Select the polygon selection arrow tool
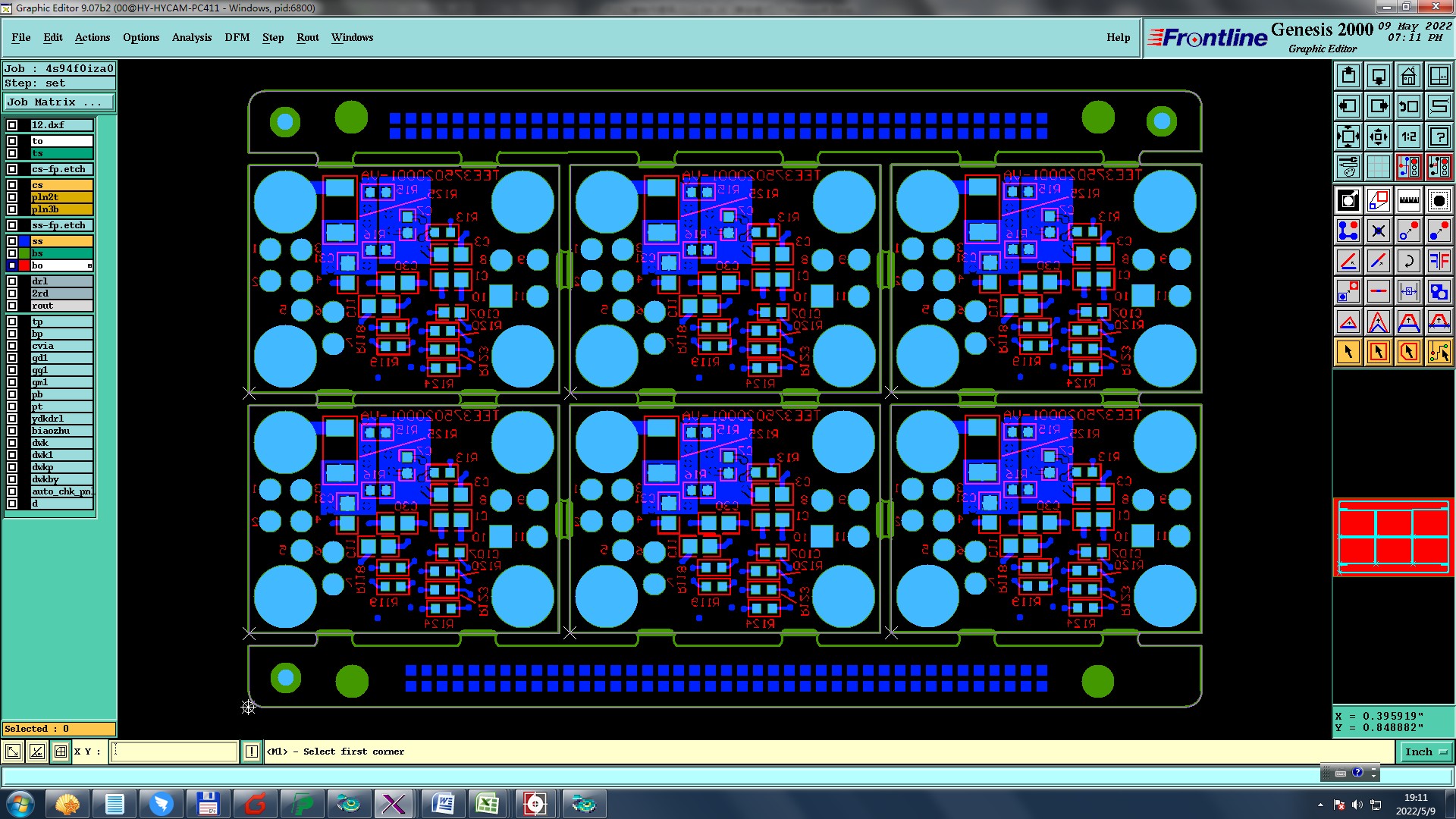Image resolution: width=1456 pixels, height=819 pixels. (1408, 352)
